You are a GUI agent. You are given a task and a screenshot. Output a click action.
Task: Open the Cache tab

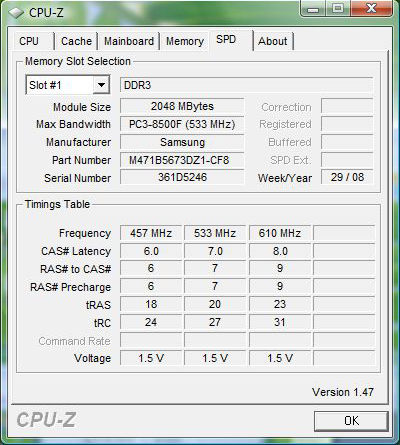76,41
